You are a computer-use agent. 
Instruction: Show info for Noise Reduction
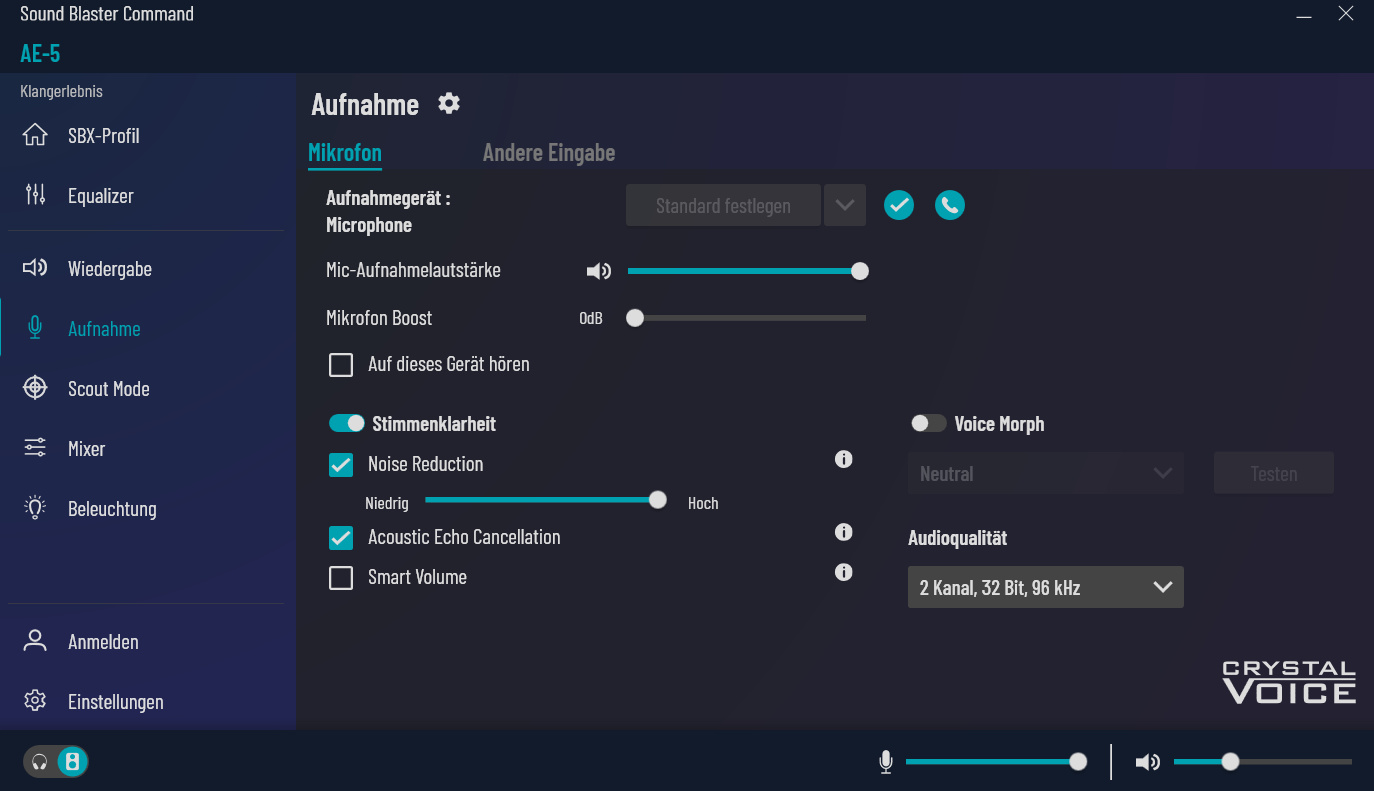844,459
